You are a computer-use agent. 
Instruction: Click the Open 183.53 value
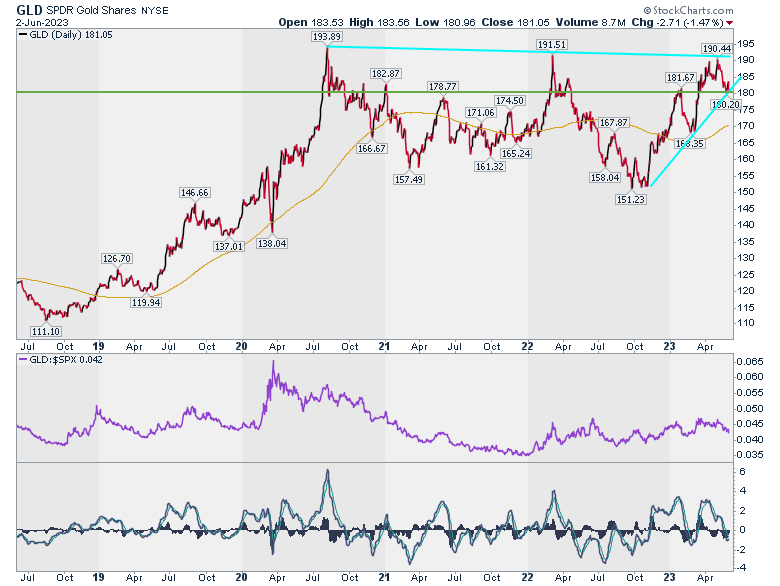311,22
